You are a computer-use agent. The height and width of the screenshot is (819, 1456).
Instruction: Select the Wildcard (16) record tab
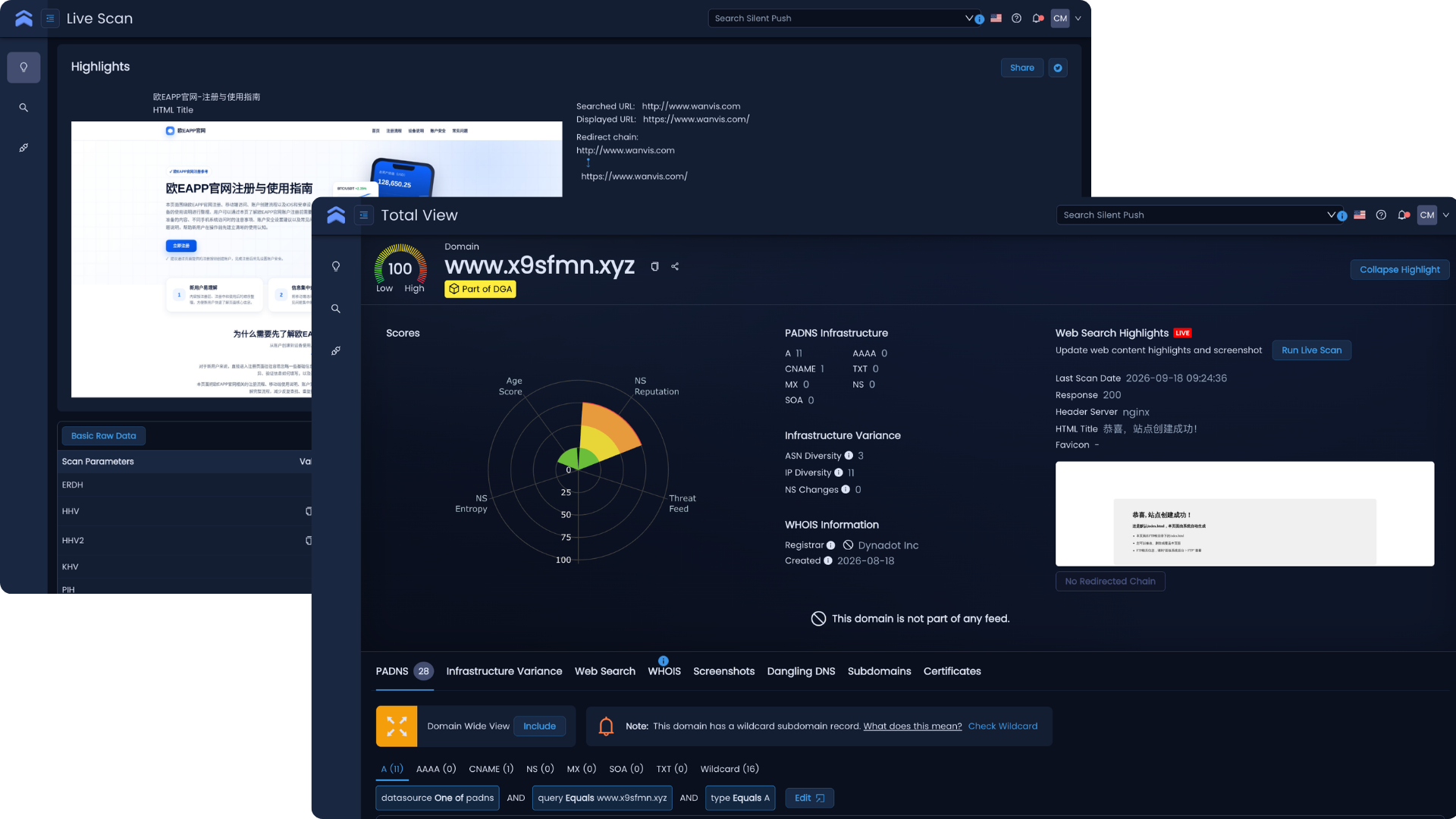[x=730, y=769]
